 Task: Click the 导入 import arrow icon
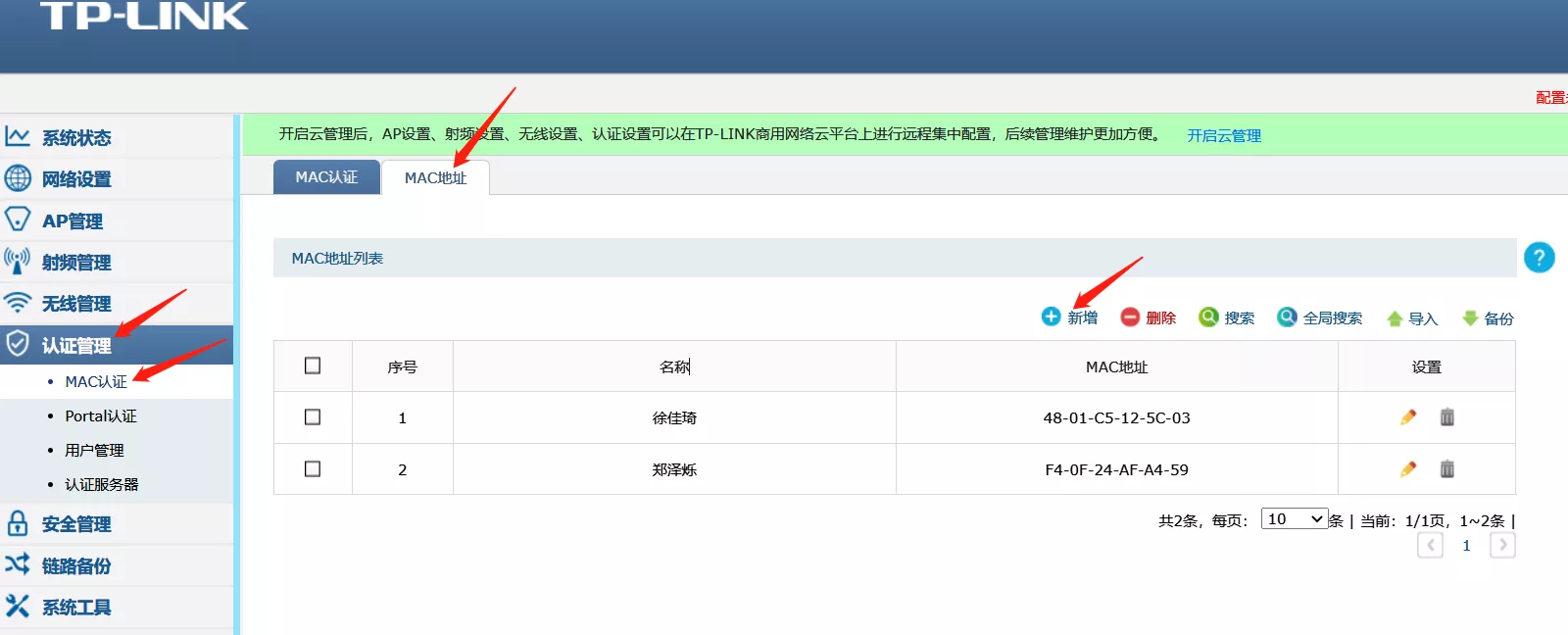1395,318
